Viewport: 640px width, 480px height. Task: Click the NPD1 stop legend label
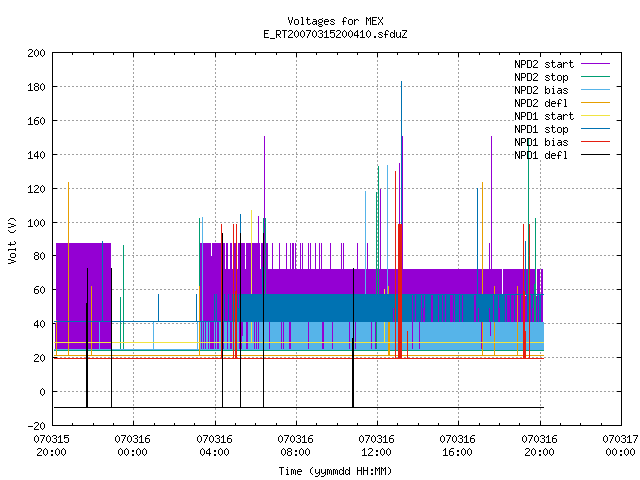541,129
